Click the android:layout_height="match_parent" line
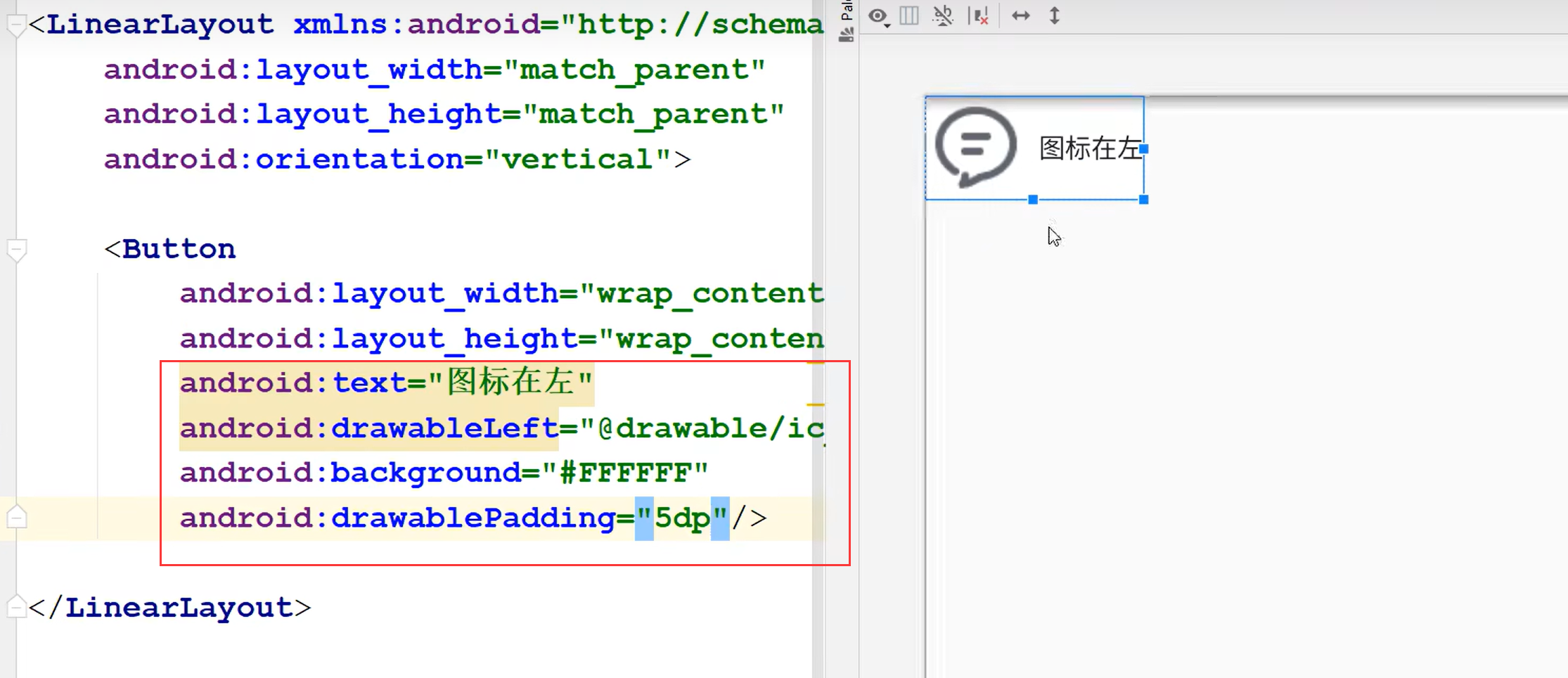The height and width of the screenshot is (678, 1568). [444, 114]
